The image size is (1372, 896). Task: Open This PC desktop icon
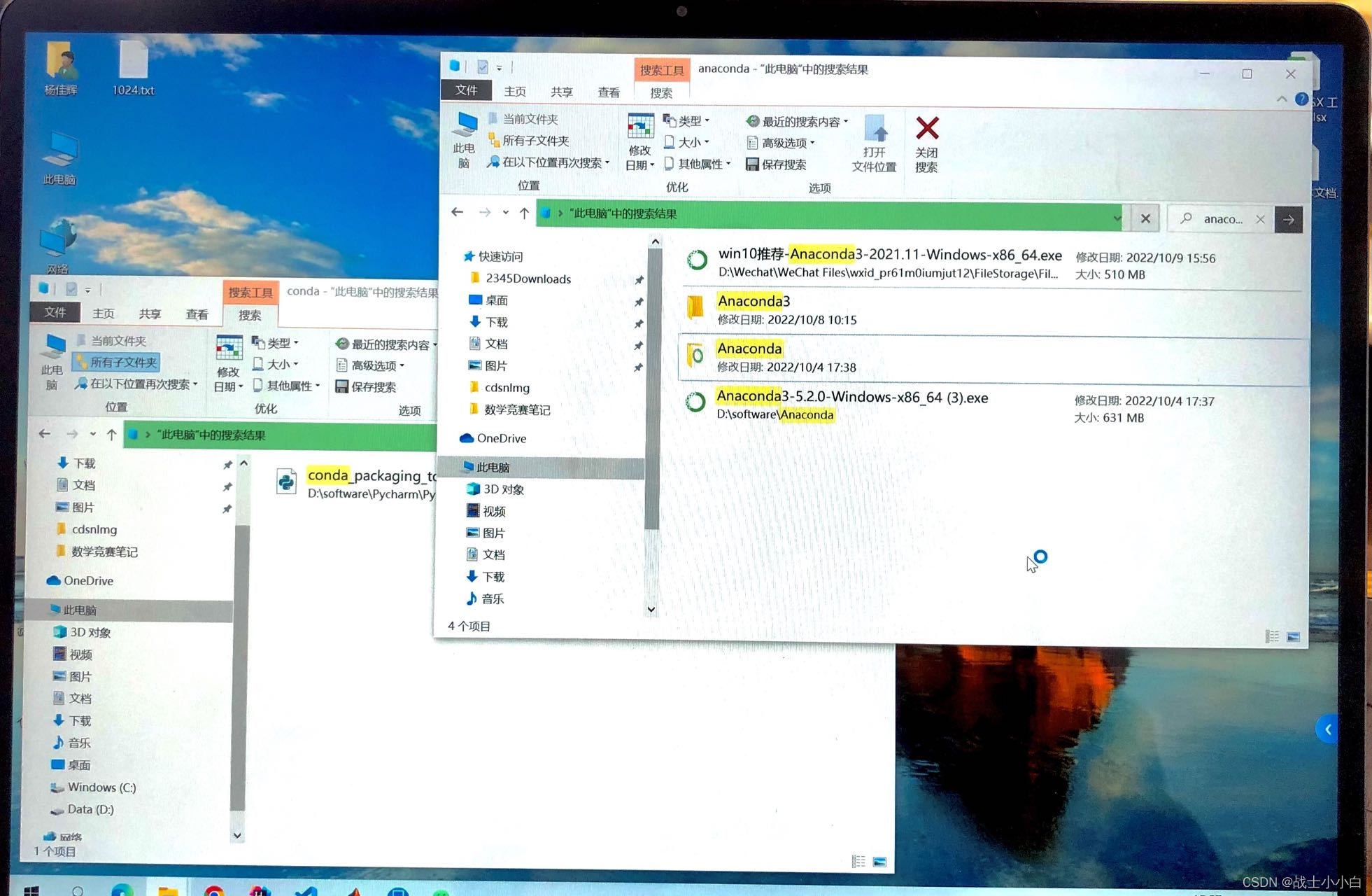coord(60,158)
